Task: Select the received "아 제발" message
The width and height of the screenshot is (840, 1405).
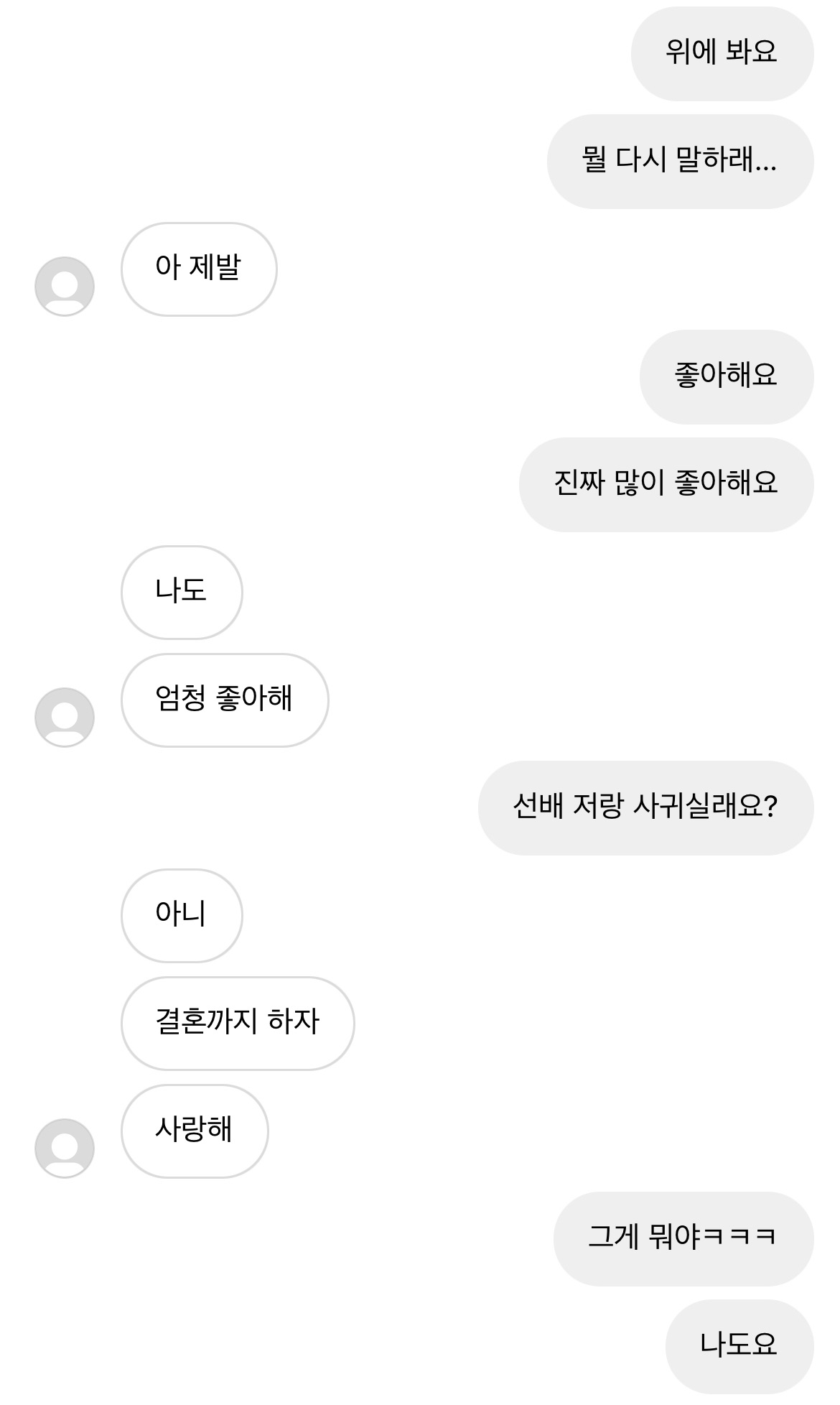Action: click(x=199, y=269)
